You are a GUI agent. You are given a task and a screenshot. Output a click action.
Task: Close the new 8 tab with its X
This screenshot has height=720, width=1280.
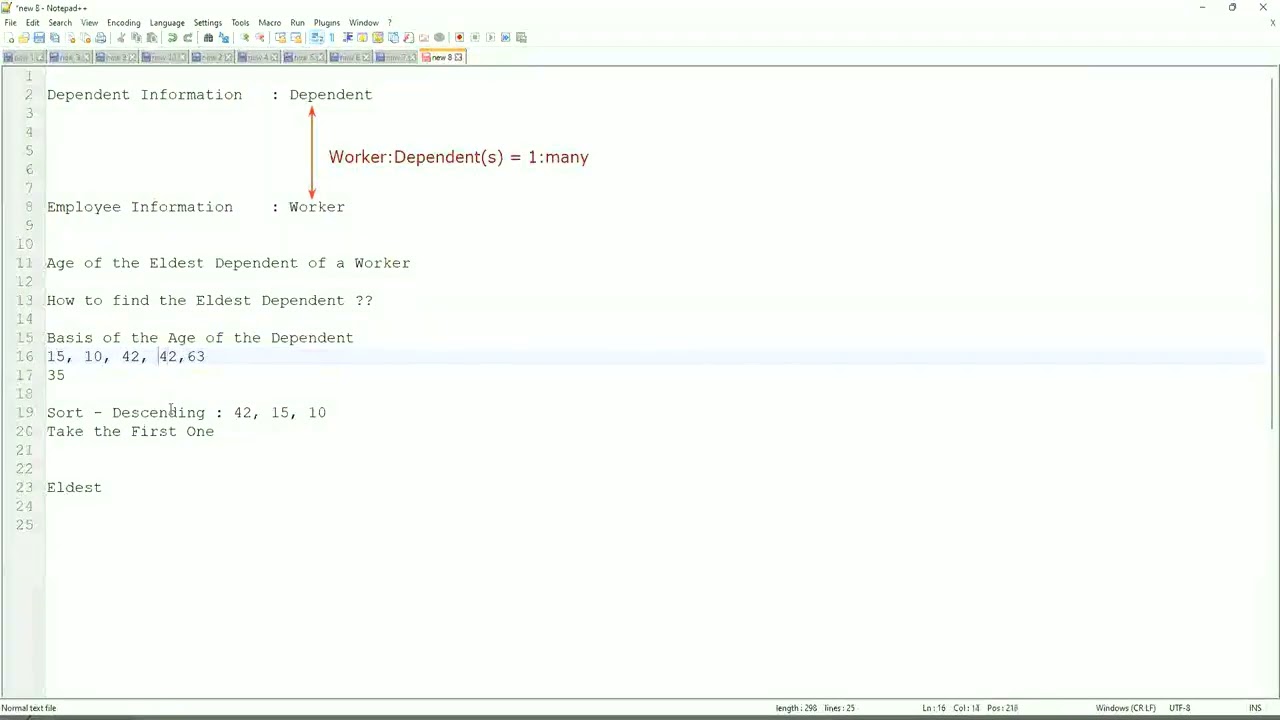(459, 58)
